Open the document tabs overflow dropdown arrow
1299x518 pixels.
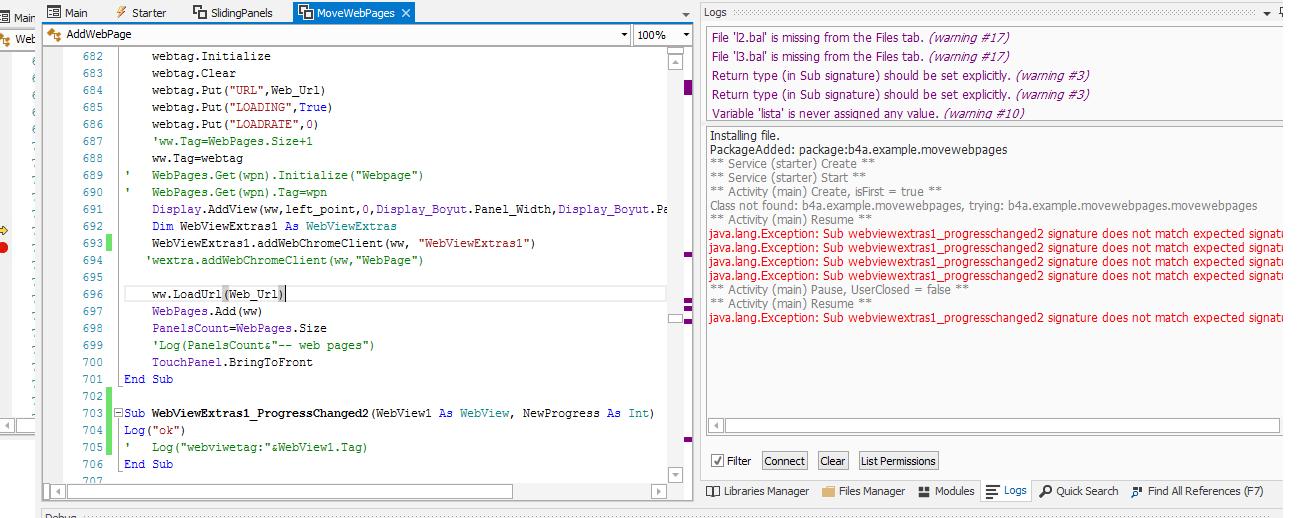[x=686, y=14]
